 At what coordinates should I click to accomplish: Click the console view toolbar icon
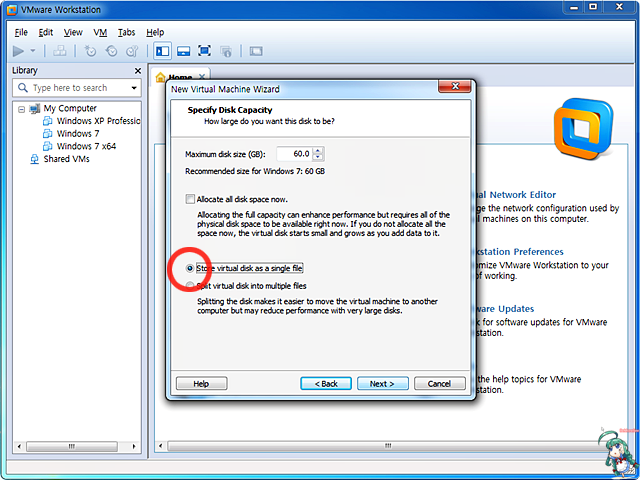click(256, 51)
